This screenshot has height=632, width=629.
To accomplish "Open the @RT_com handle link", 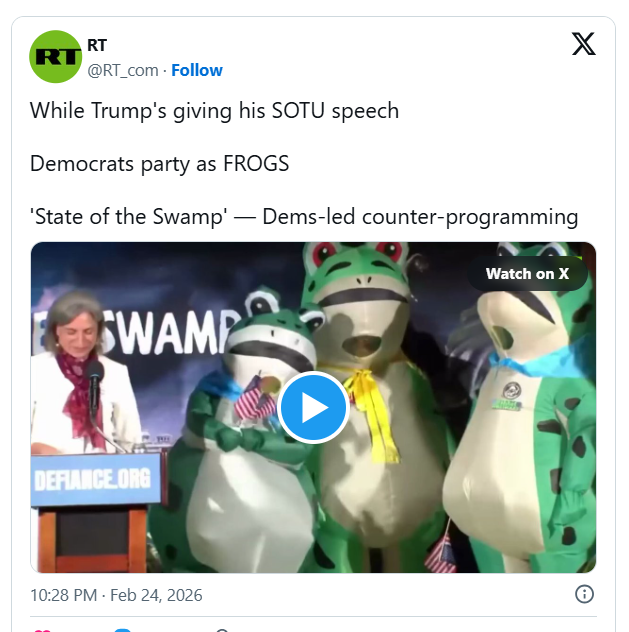I will coord(123,70).
